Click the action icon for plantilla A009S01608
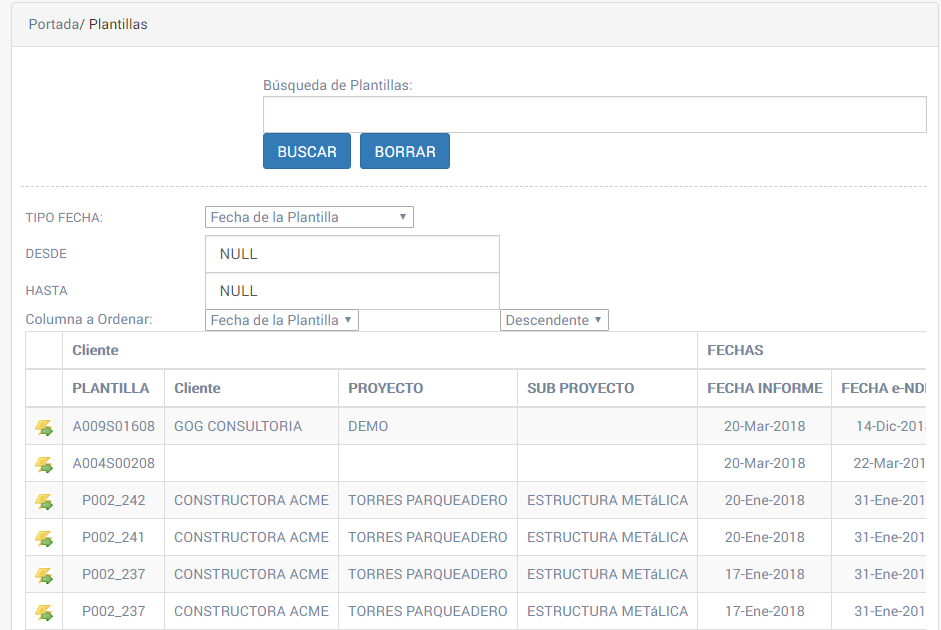Screen dimensions: 941x630 pyautogui.click(x=44, y=427)
